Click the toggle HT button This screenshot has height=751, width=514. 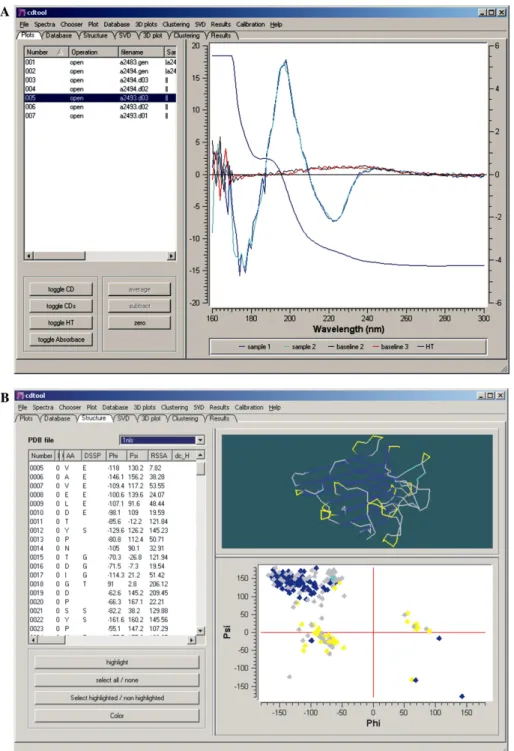tap(61, 323)
